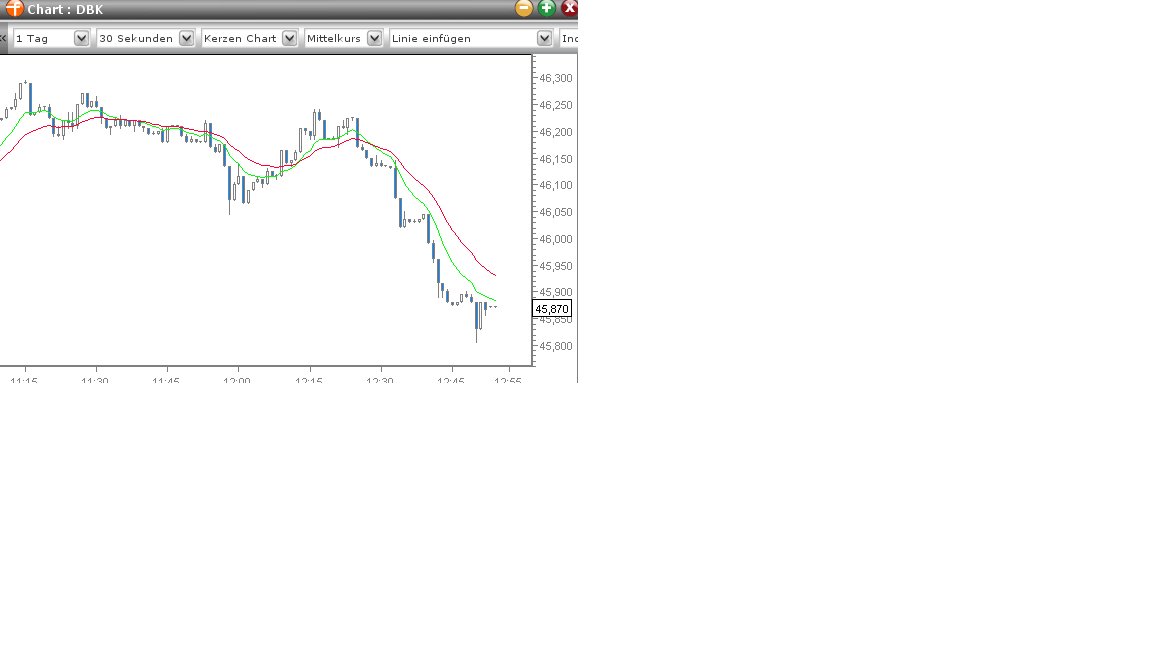1152x648 pixels.
Task: Open a new chart via the green plus icon
Action: coord(547,8)
